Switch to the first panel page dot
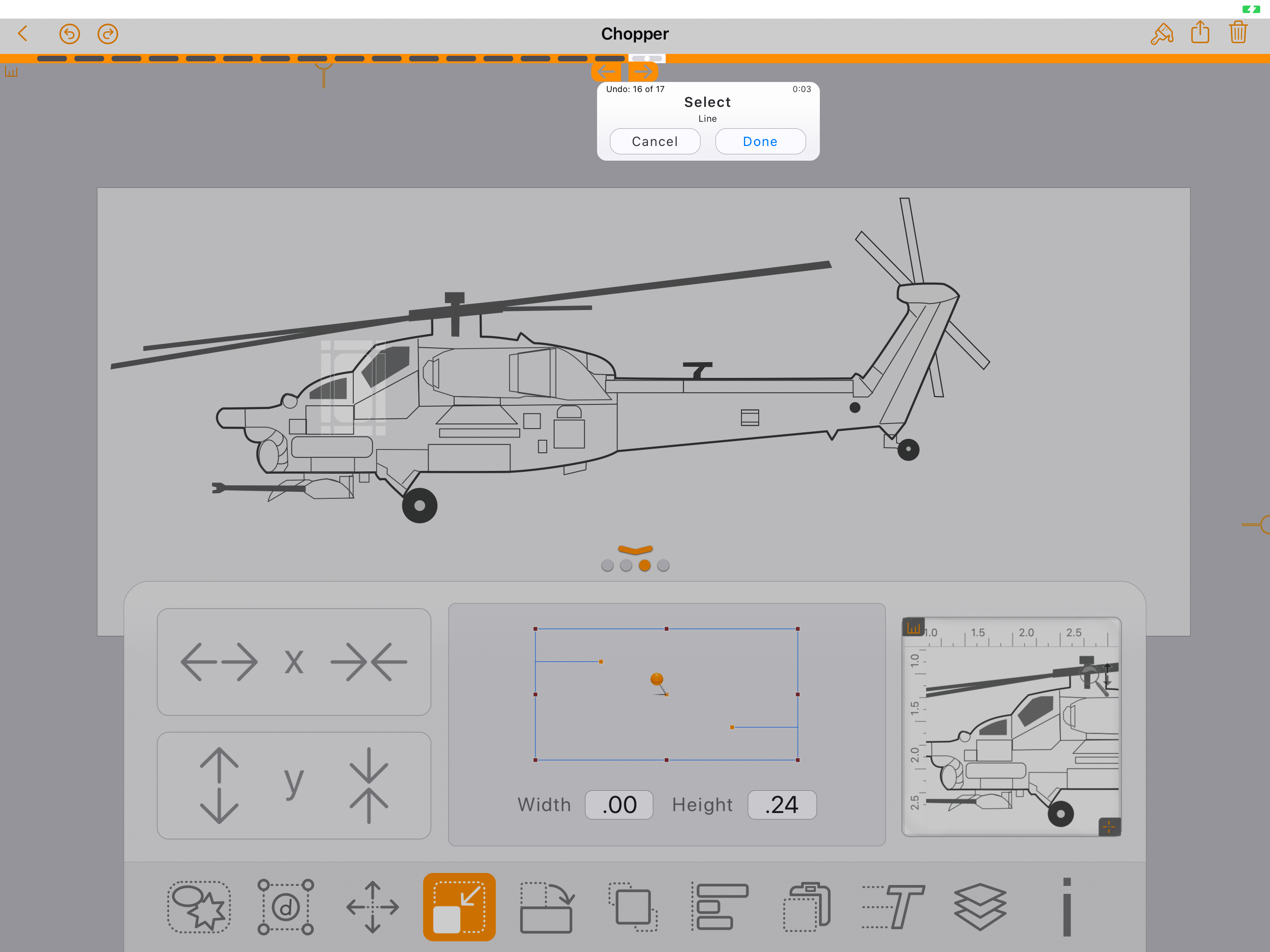The width and height of the screenshot is (1270, 952). (x=608, y=566)
